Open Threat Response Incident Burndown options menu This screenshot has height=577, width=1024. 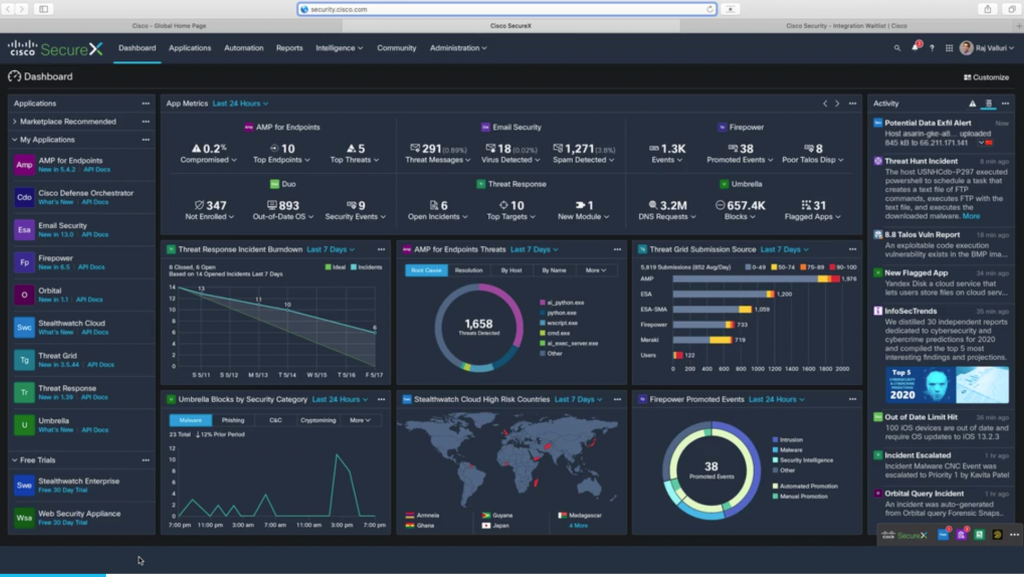(381, 249)
